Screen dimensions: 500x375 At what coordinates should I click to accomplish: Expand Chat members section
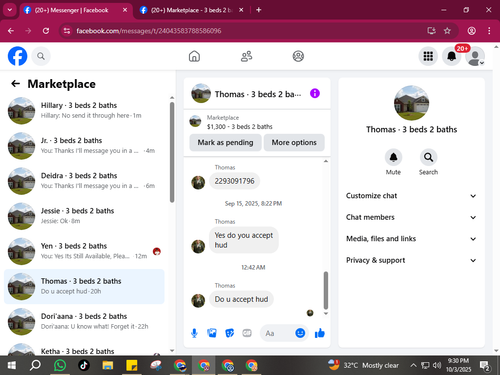coord(411,217)
